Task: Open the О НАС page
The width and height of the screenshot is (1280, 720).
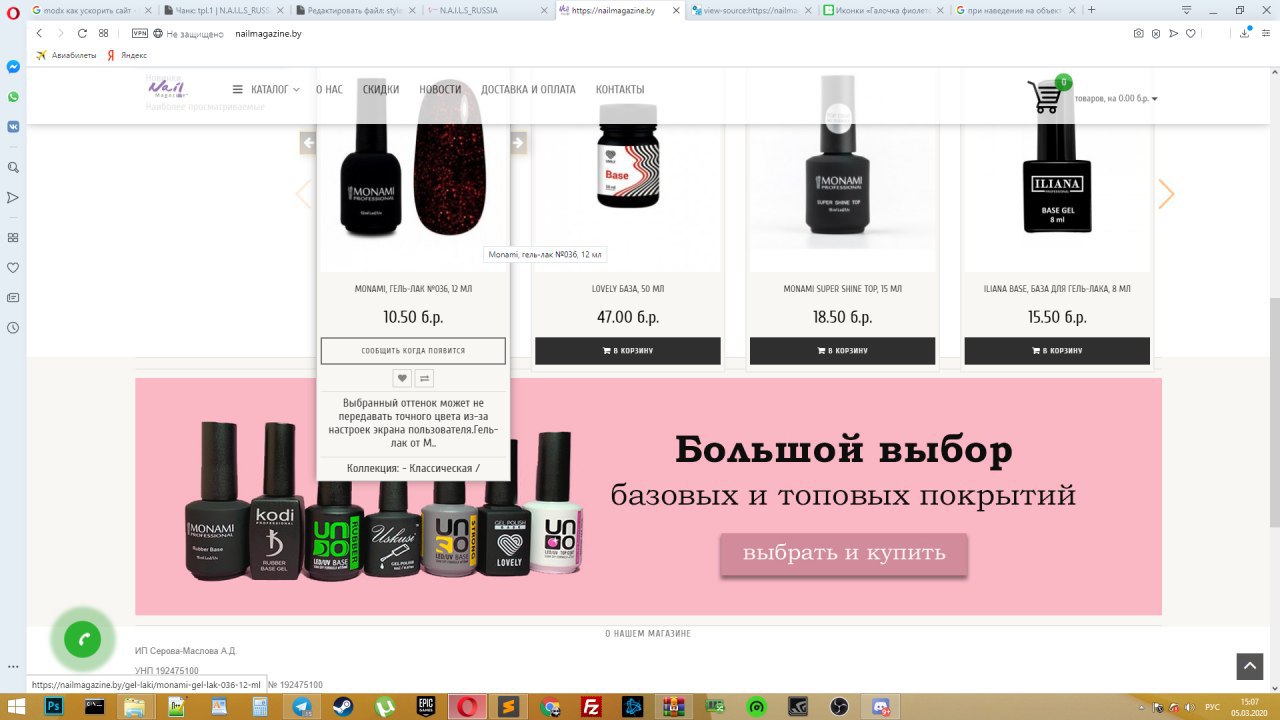Action: (329, 89)
